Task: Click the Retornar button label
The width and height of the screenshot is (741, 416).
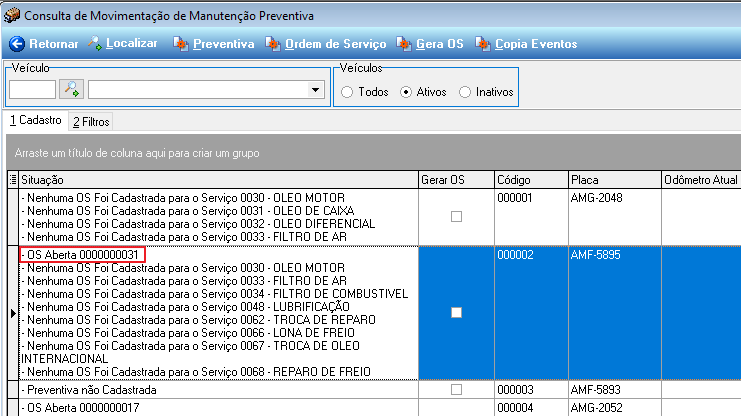Action: click(54, 44)
